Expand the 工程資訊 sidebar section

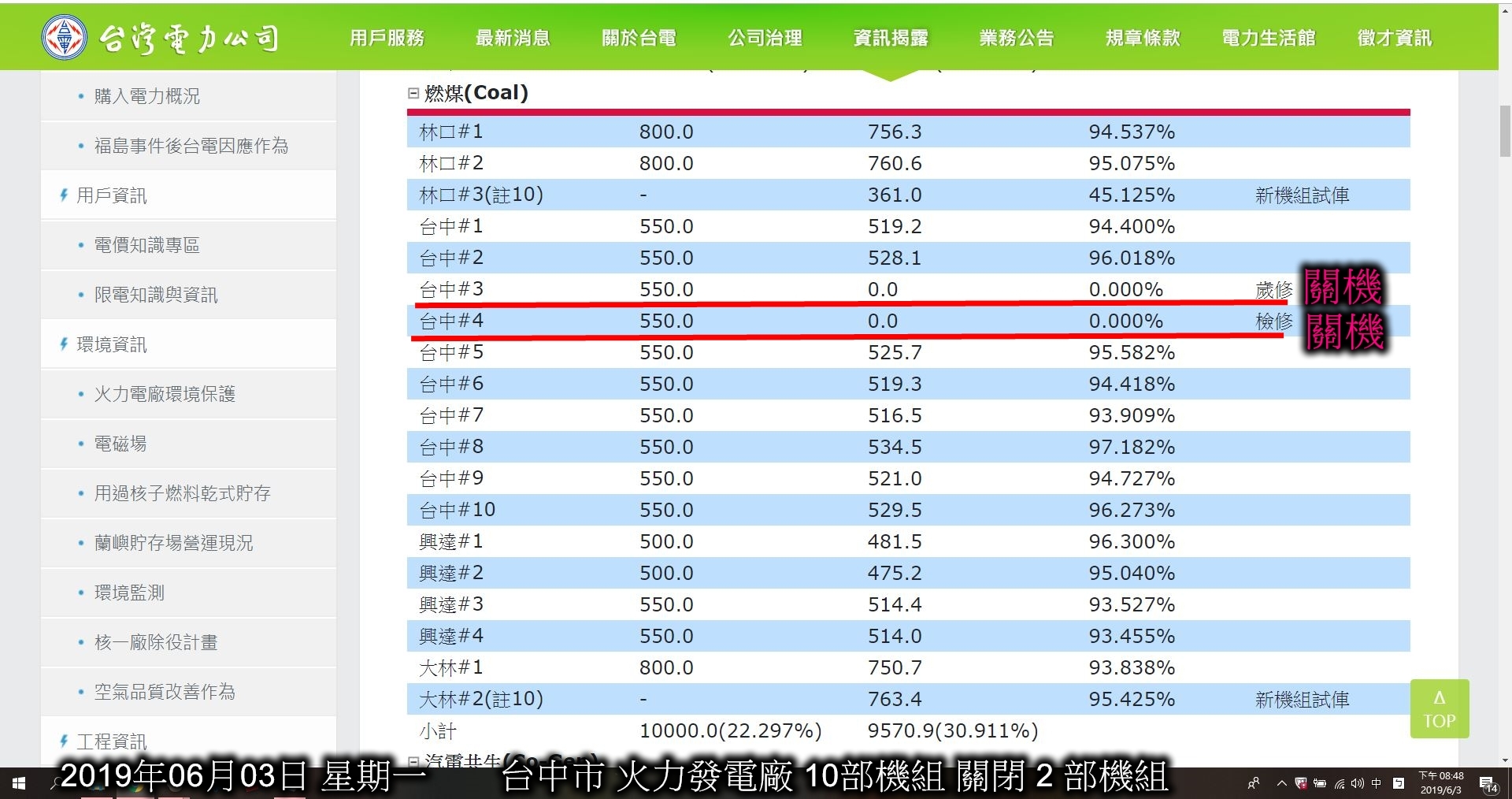tap(112, 741)
